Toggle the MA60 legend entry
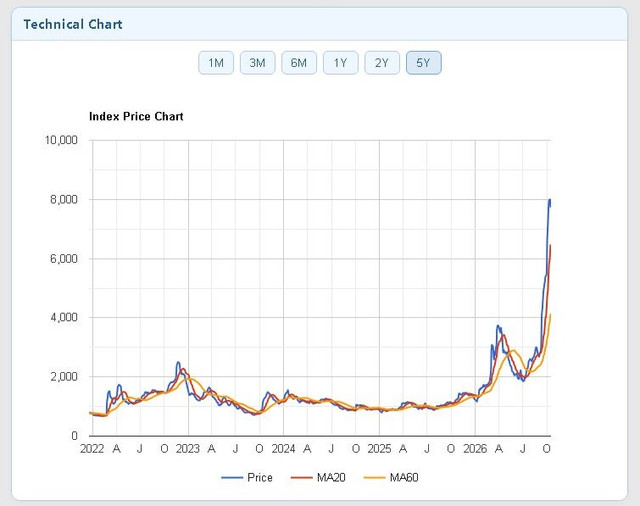This screenshot has height=506, width=640. [x=391, y=477]
